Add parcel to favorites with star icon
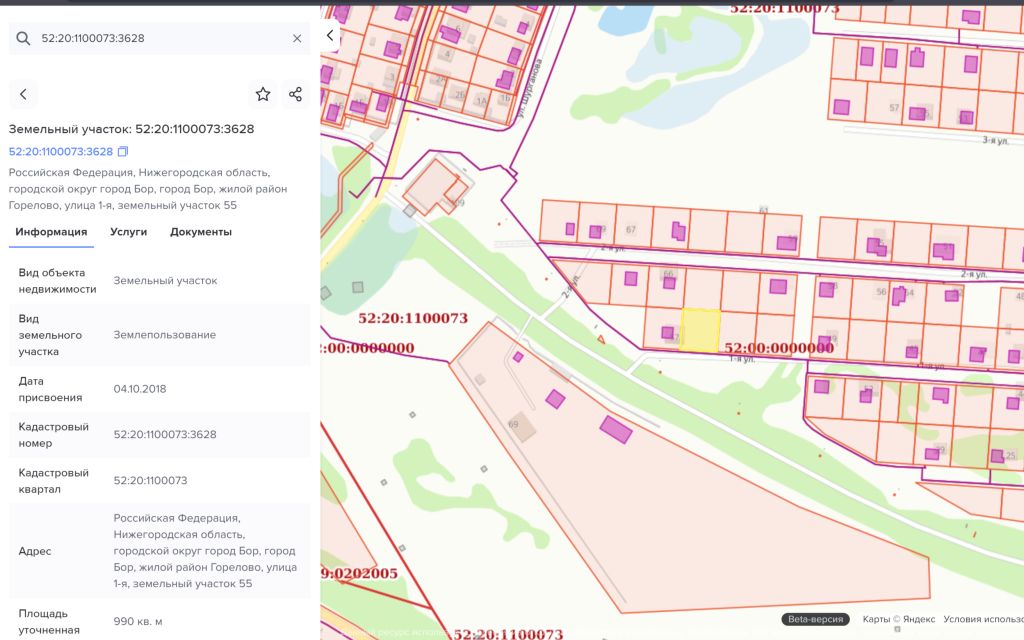Image resolution: width=1024 pixels, height=640 pixels. coord(263,94)
